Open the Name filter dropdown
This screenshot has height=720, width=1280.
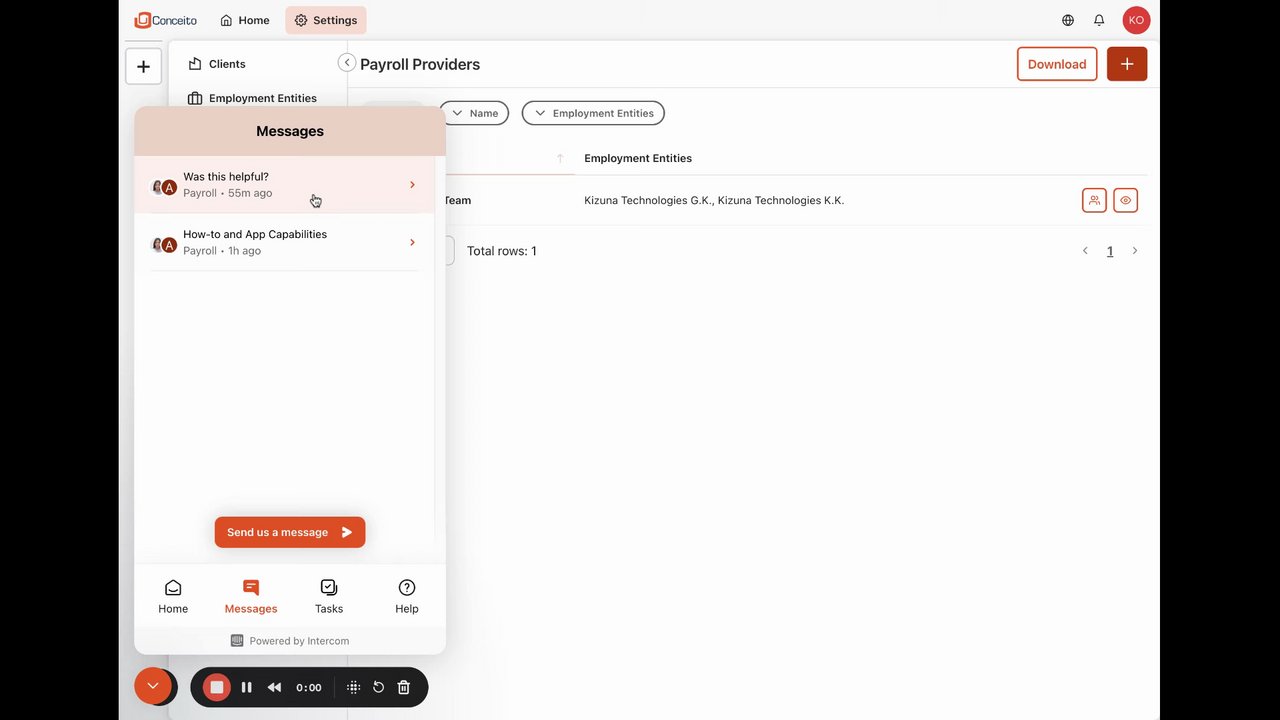click(475, 113)
